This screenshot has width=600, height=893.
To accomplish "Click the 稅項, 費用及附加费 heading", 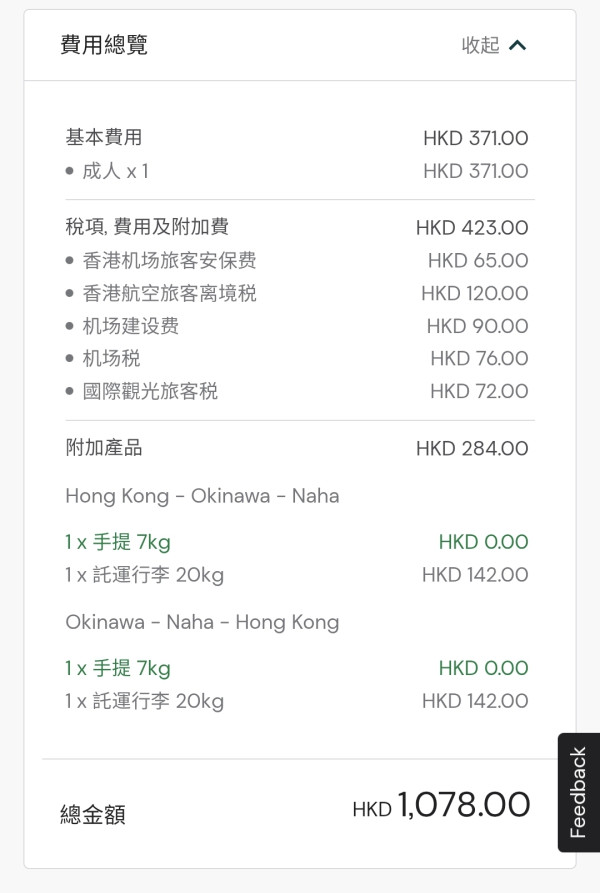I will pos(146,227).
